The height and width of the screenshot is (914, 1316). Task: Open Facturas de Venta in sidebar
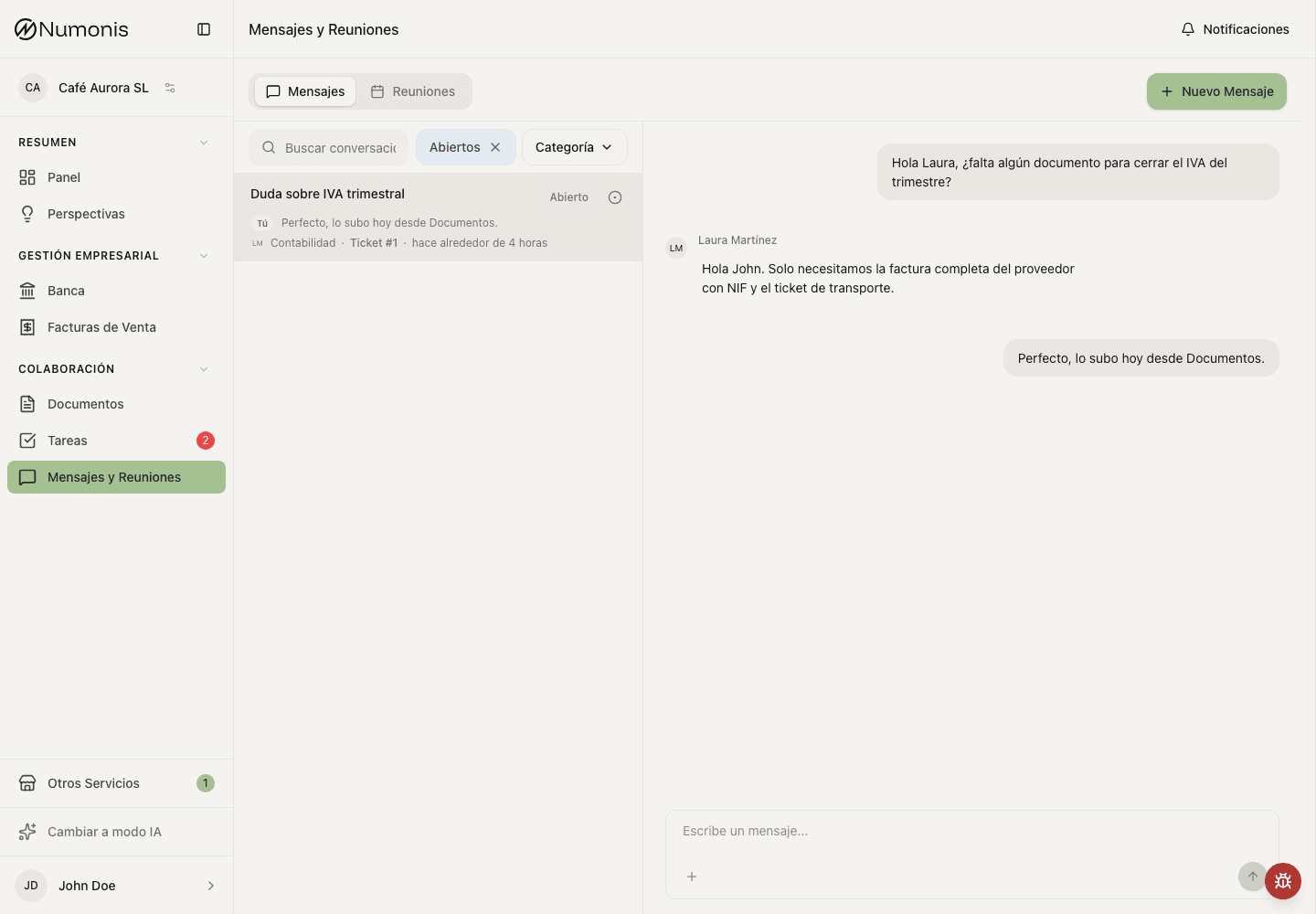(x=116, y=327)
